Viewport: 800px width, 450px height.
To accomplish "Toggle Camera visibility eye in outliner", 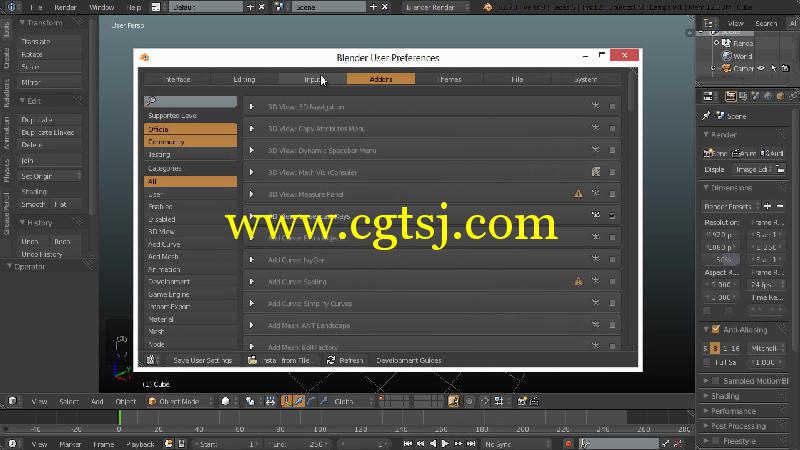I will pyautogui.click(x=761, y=68).
